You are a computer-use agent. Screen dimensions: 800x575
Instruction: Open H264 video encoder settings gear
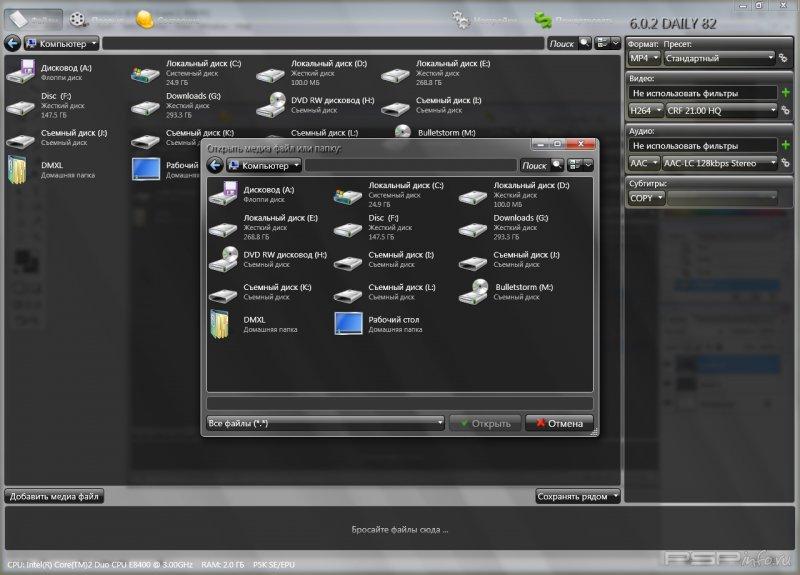click(x=785, y=110)
